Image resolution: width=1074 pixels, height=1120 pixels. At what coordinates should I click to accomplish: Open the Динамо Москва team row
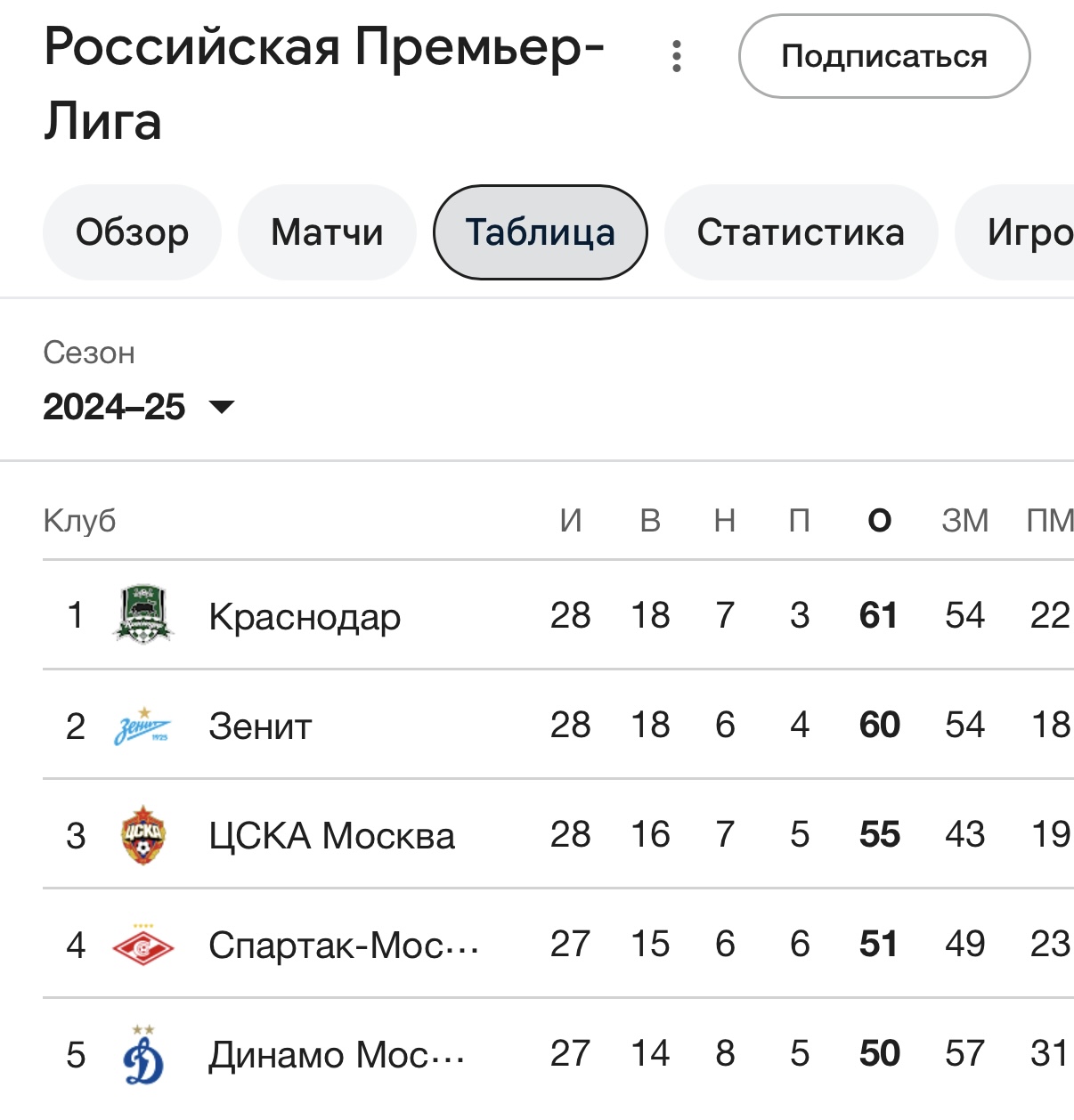click(336, 1055)
